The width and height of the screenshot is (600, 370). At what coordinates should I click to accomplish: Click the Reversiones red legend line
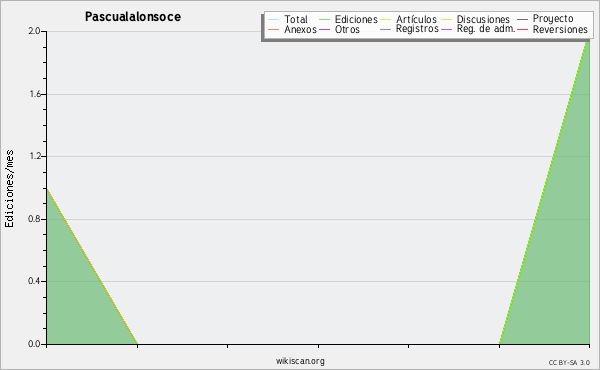[522, 29]
